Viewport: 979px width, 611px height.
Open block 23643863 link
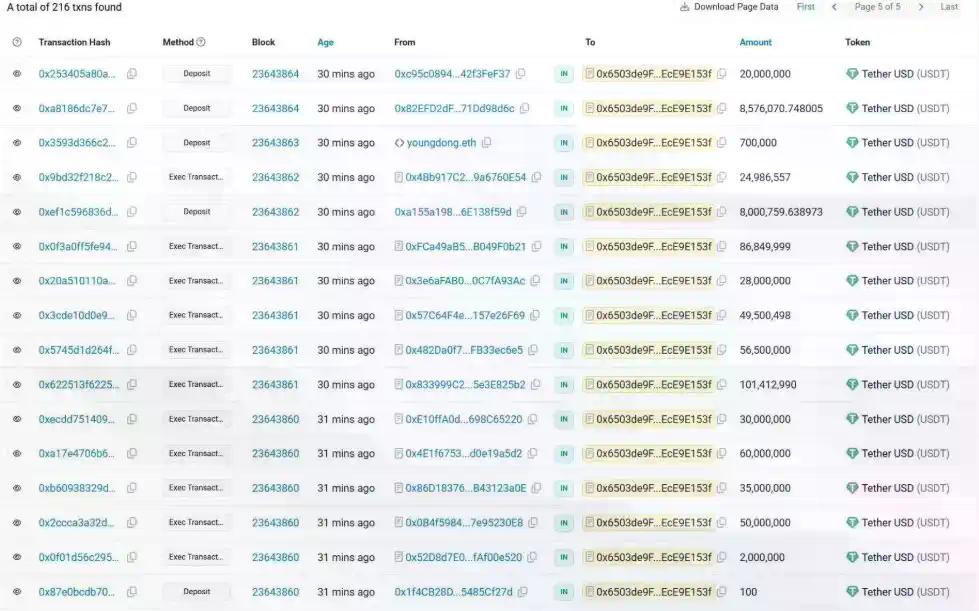(x=275, y=143)
